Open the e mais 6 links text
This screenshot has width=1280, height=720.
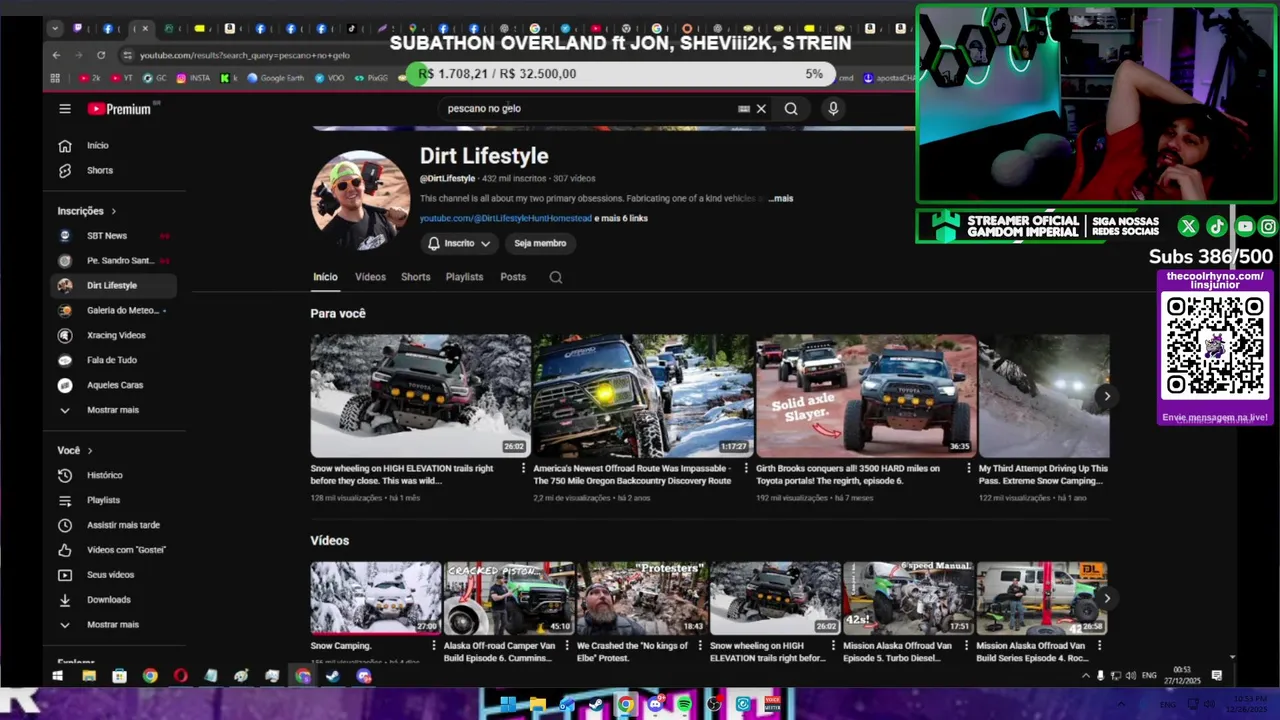tap(621, 219)
